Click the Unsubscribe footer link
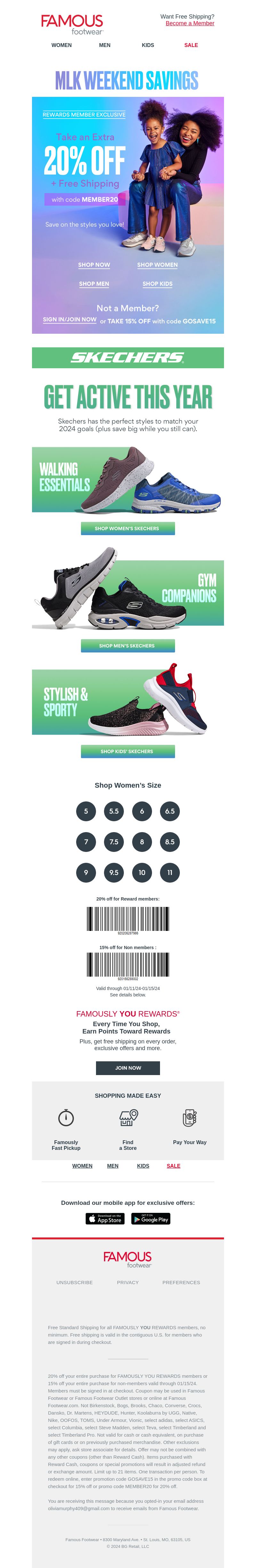 click(75, 1282)
